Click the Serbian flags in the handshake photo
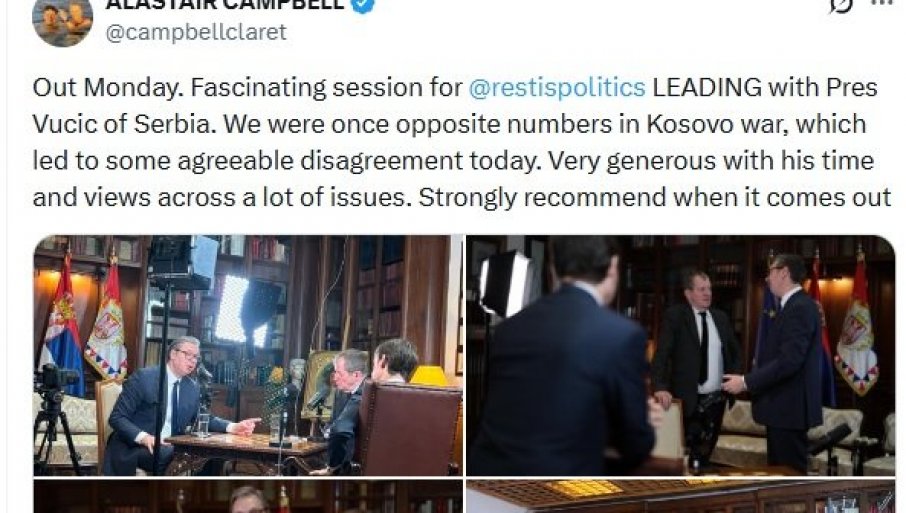 click(x=847, y=329)
